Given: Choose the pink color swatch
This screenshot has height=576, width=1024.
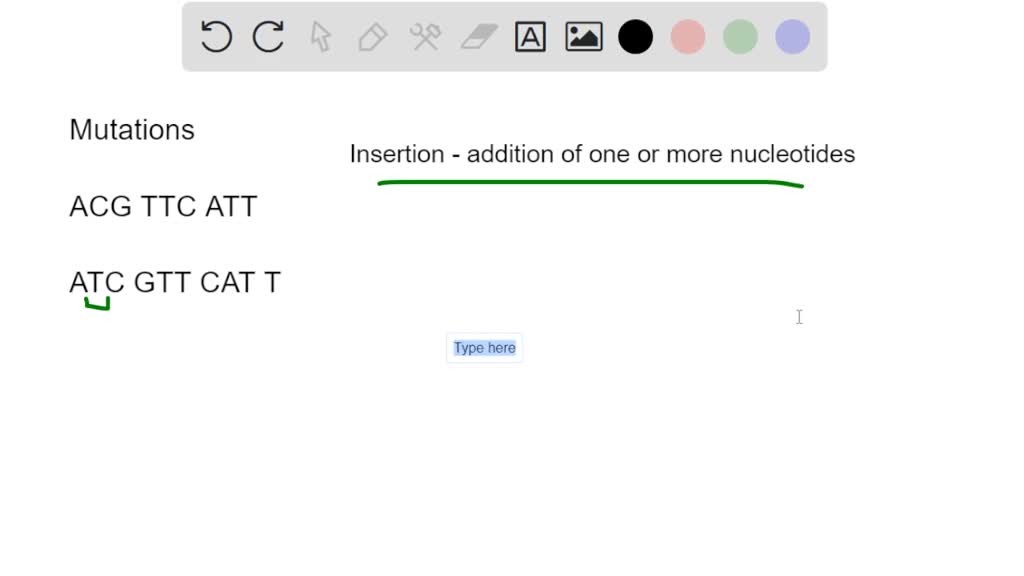Looking at the screenshot, I should click(688, 37).
